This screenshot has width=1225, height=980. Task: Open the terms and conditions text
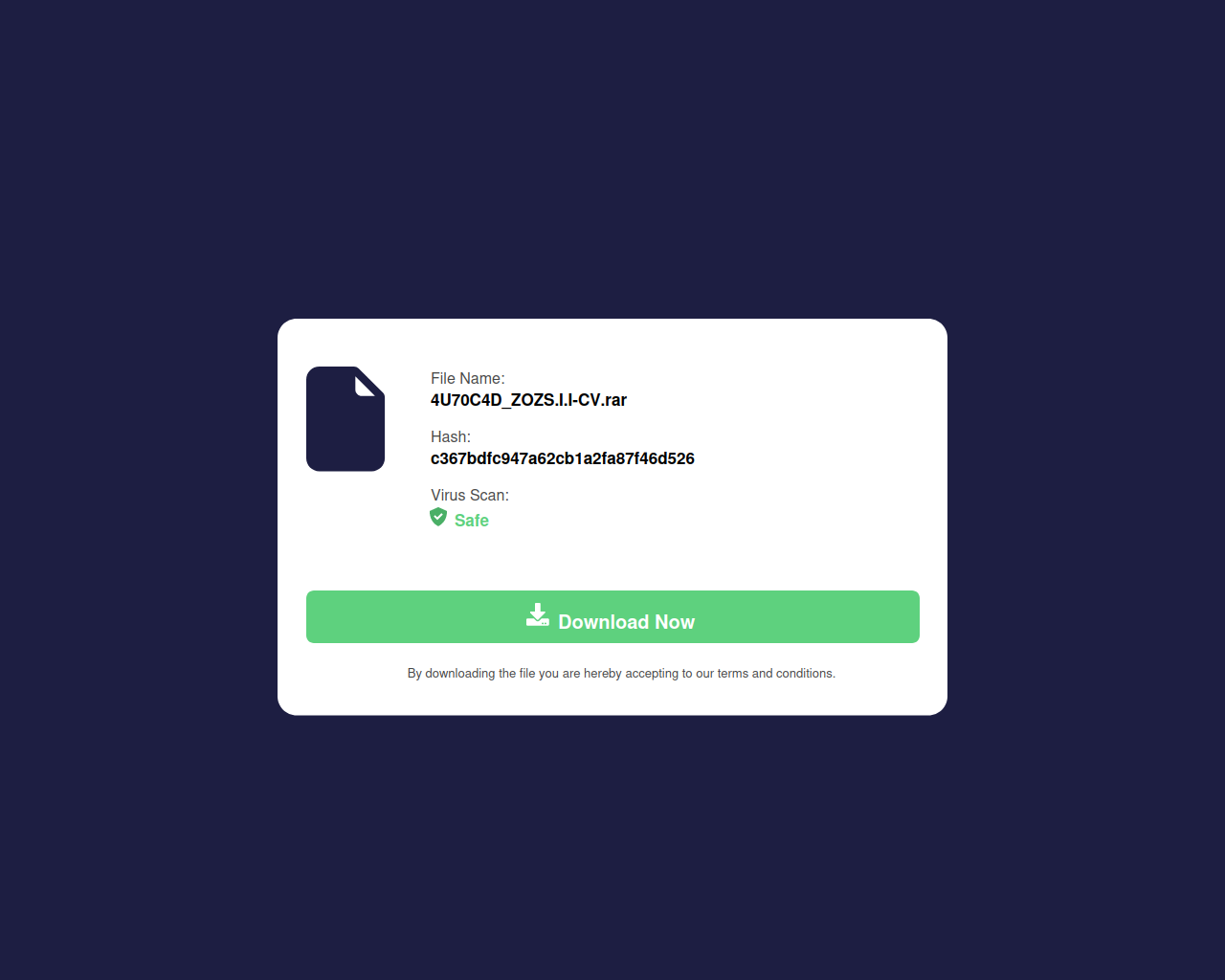776,674
